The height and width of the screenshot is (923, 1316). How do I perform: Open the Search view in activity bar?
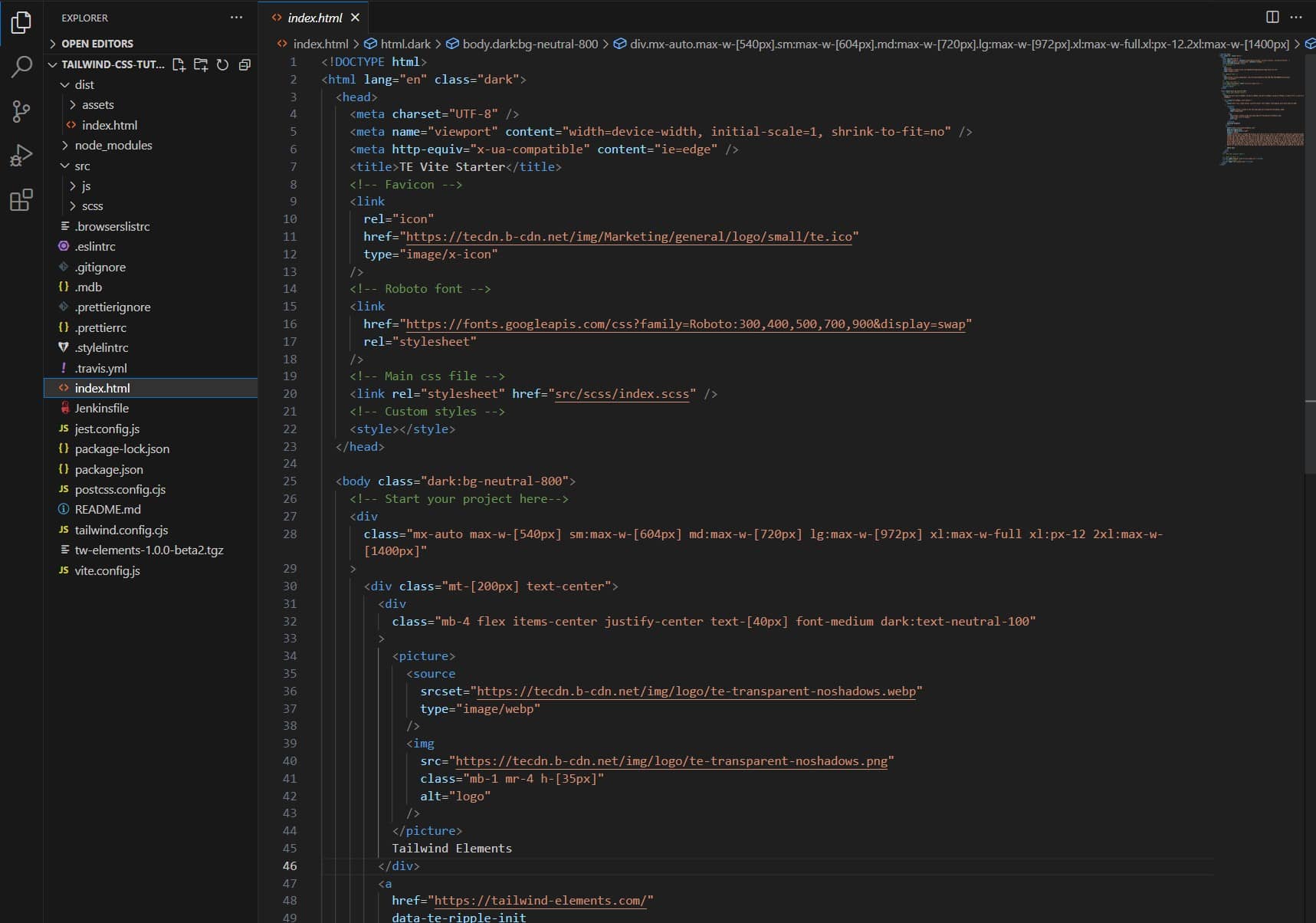point(21,67)
